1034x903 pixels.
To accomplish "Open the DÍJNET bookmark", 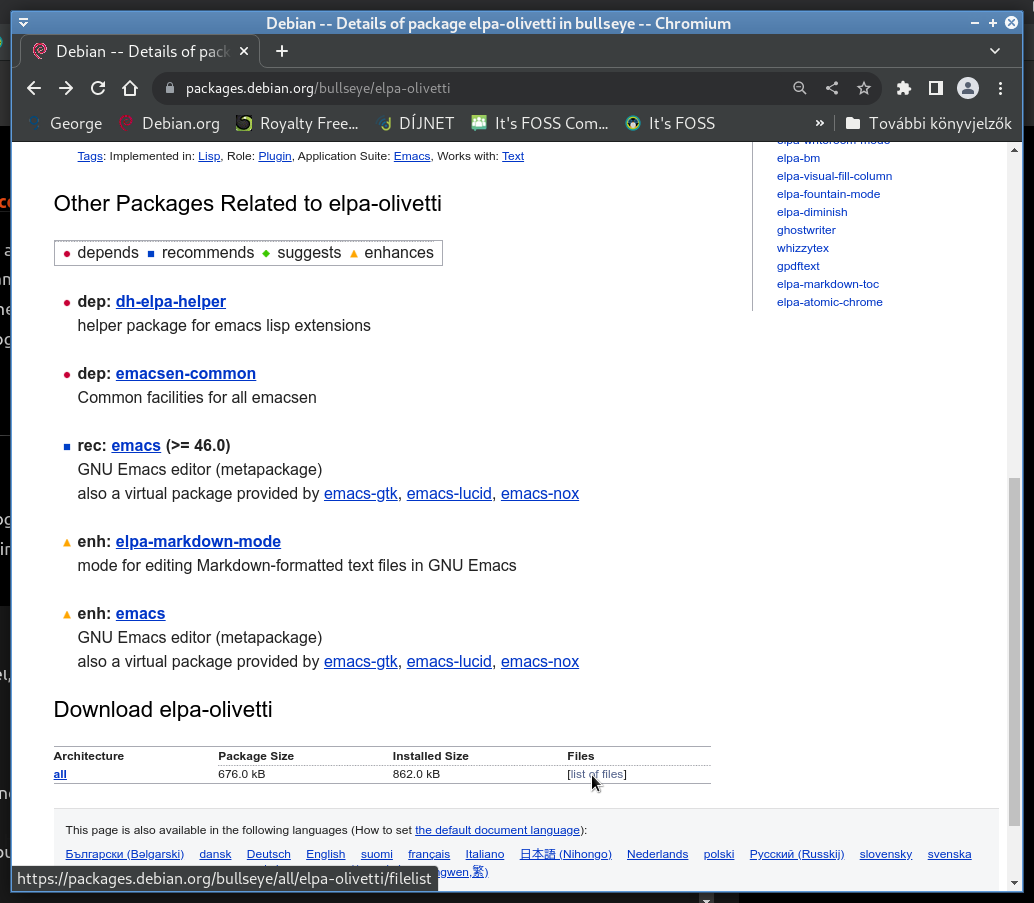I will 415,123.
